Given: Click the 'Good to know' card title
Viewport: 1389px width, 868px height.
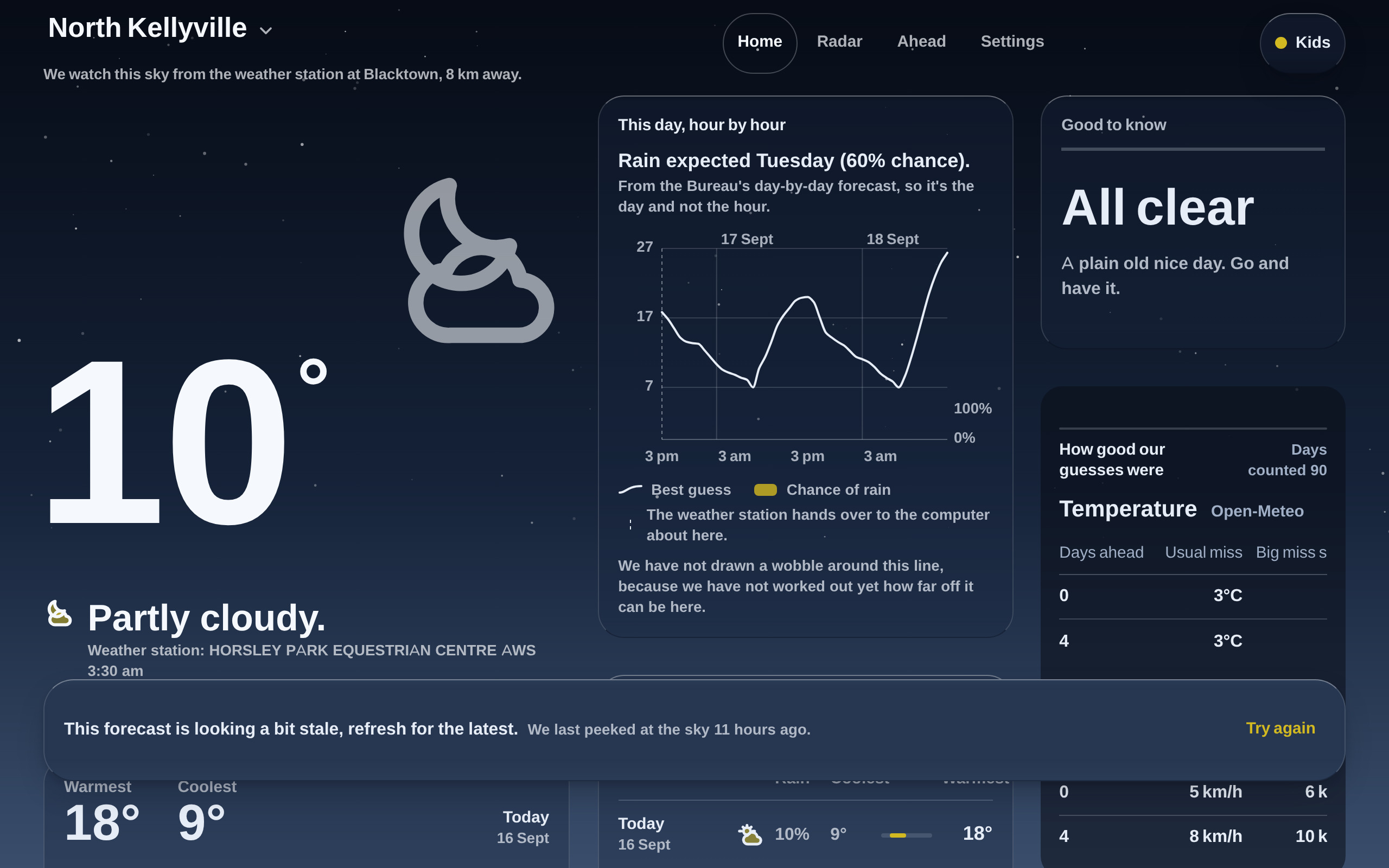Looking at the screenshot, I should 1113,125.
